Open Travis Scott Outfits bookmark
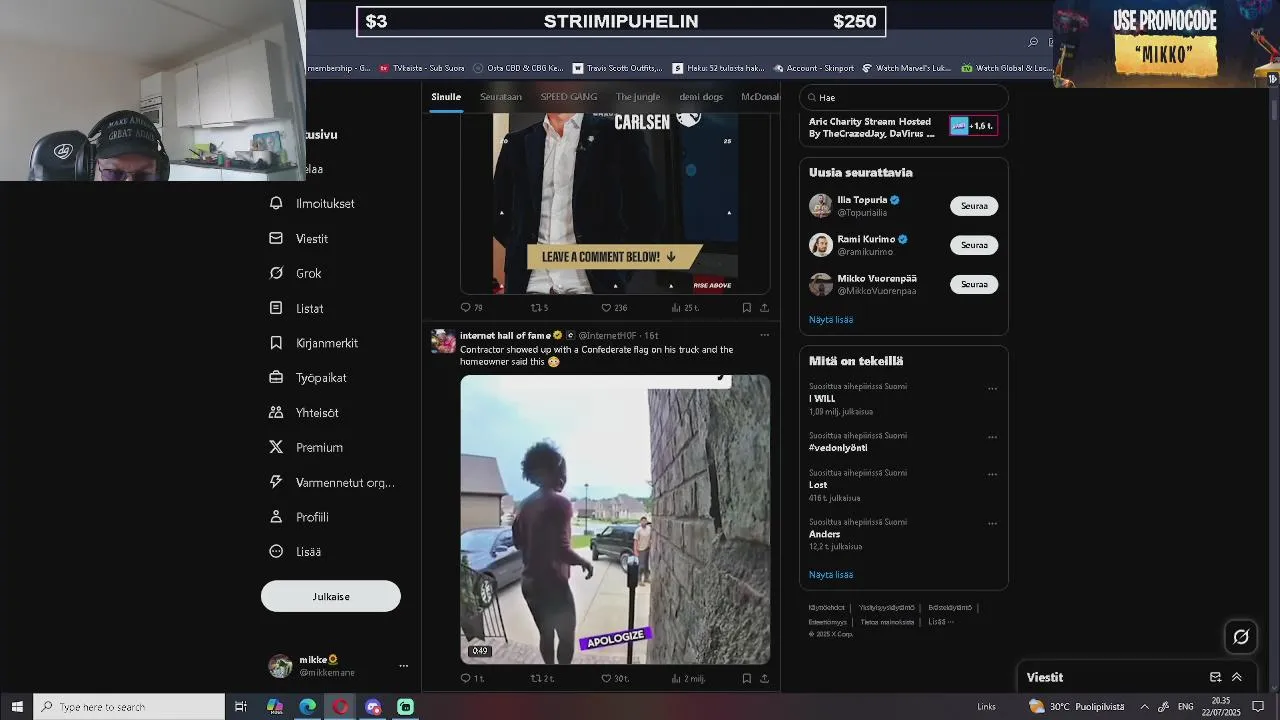The height and width of the screenshot is (720, 1280). coord(617,68)
